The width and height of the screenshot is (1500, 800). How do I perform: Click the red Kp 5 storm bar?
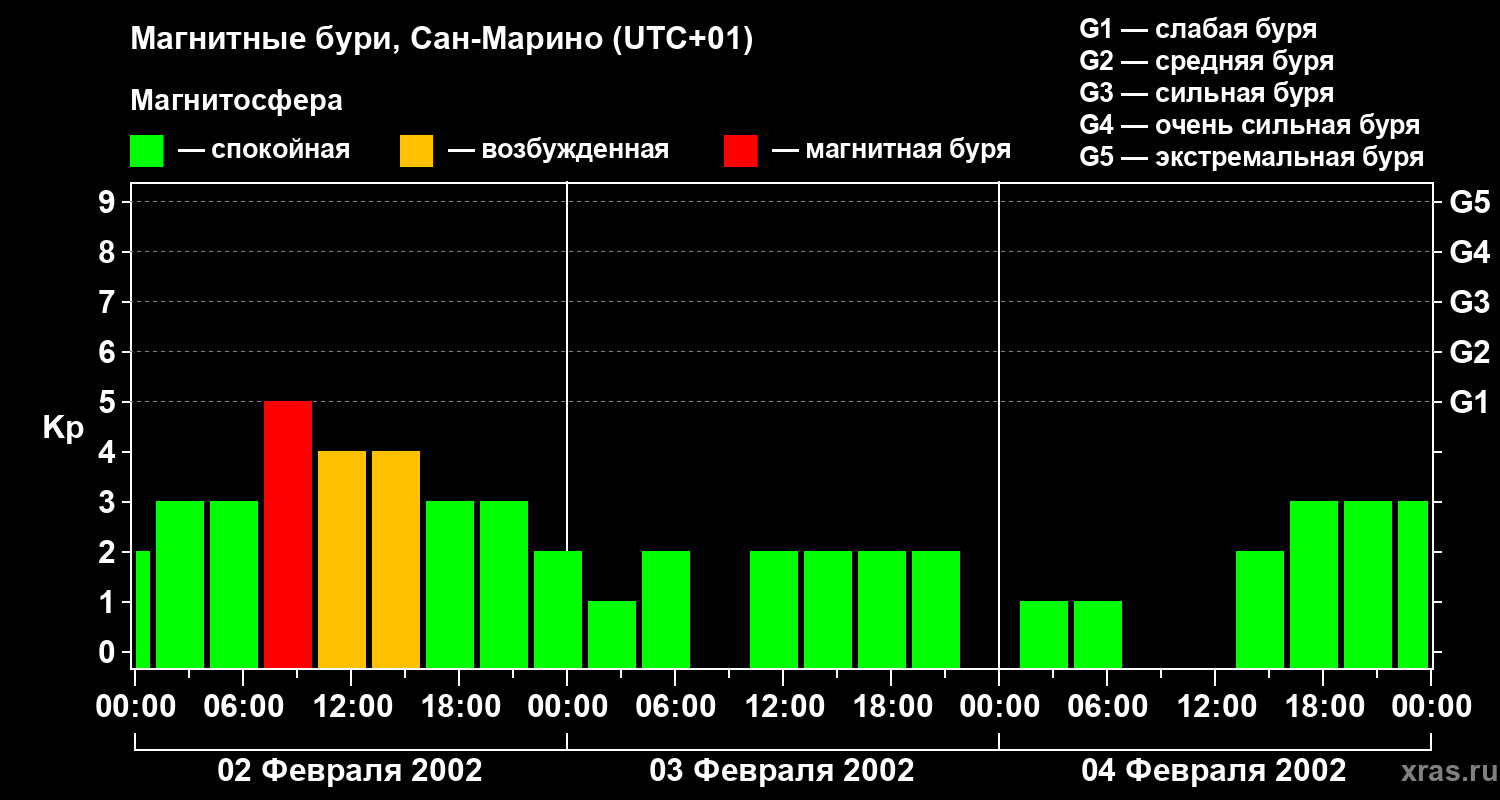[x=288, y=534]
